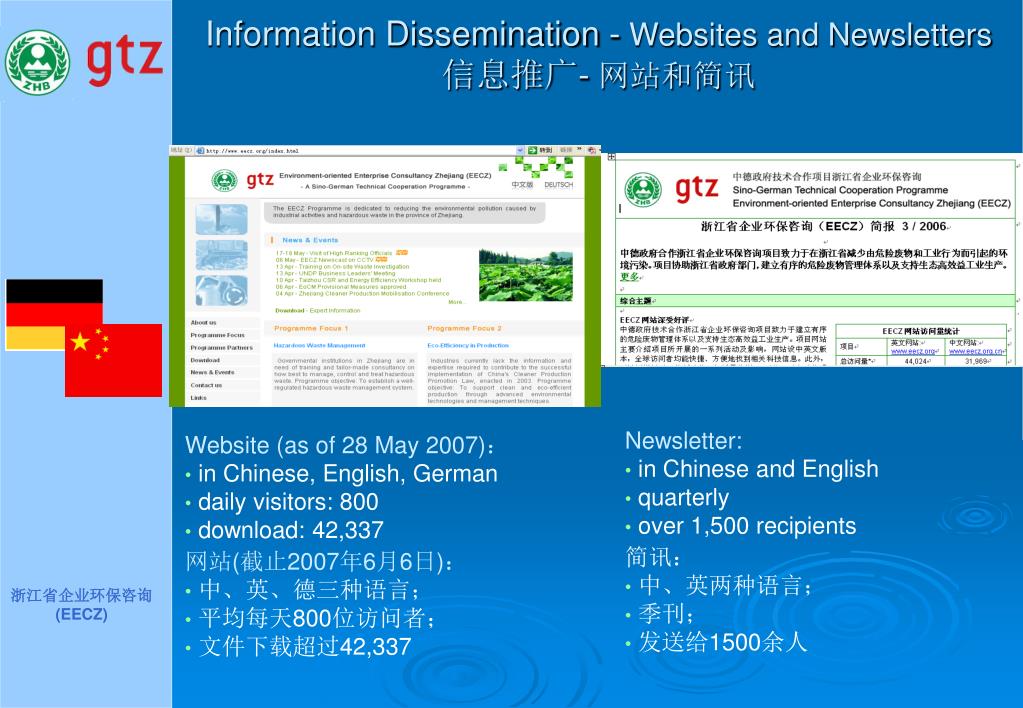The image size is (1023, 708).
Task: Click the gtz logo in the newsletter header
Action: 697,189
